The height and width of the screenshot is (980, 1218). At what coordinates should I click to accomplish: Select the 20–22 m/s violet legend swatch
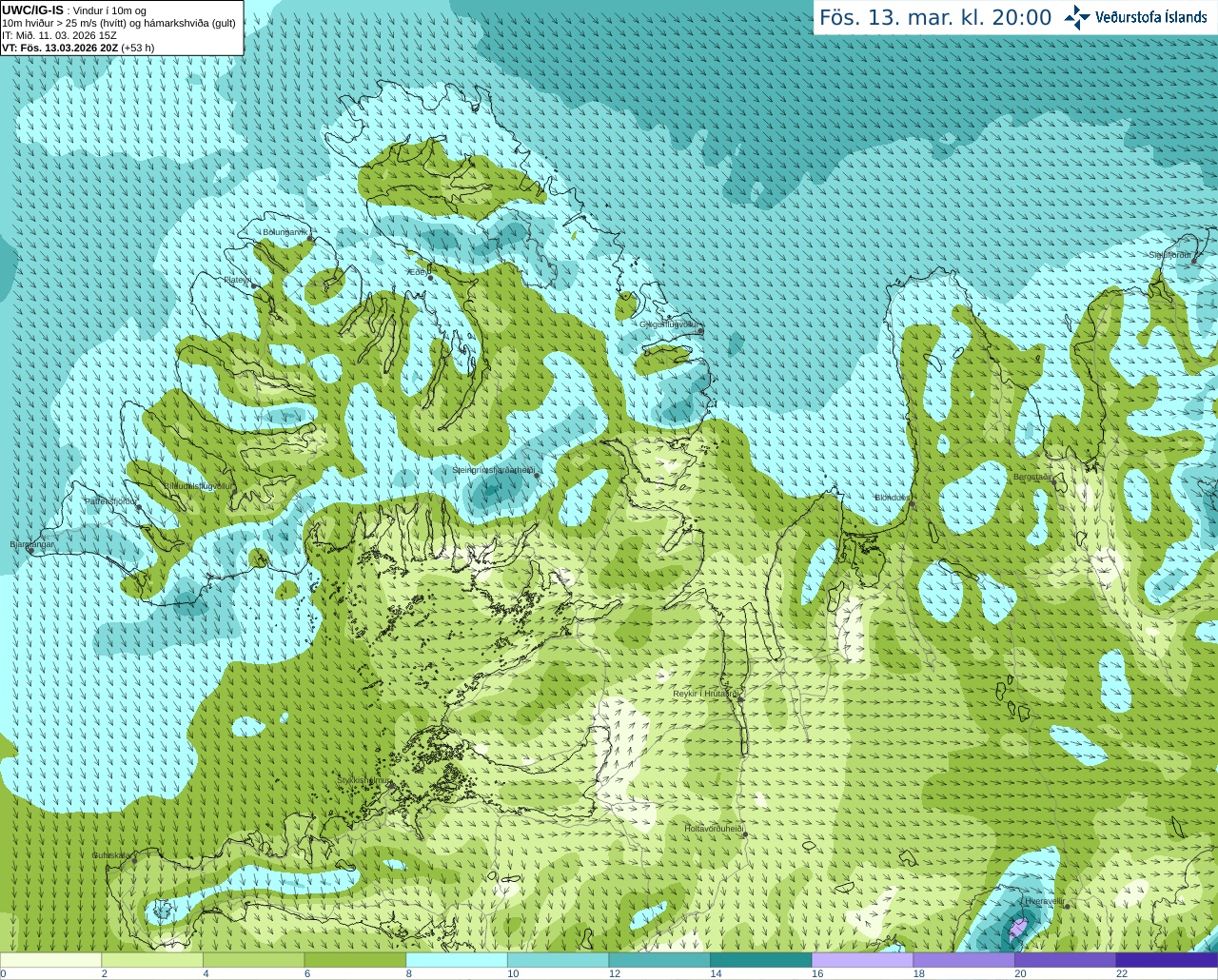point(1066,960)
